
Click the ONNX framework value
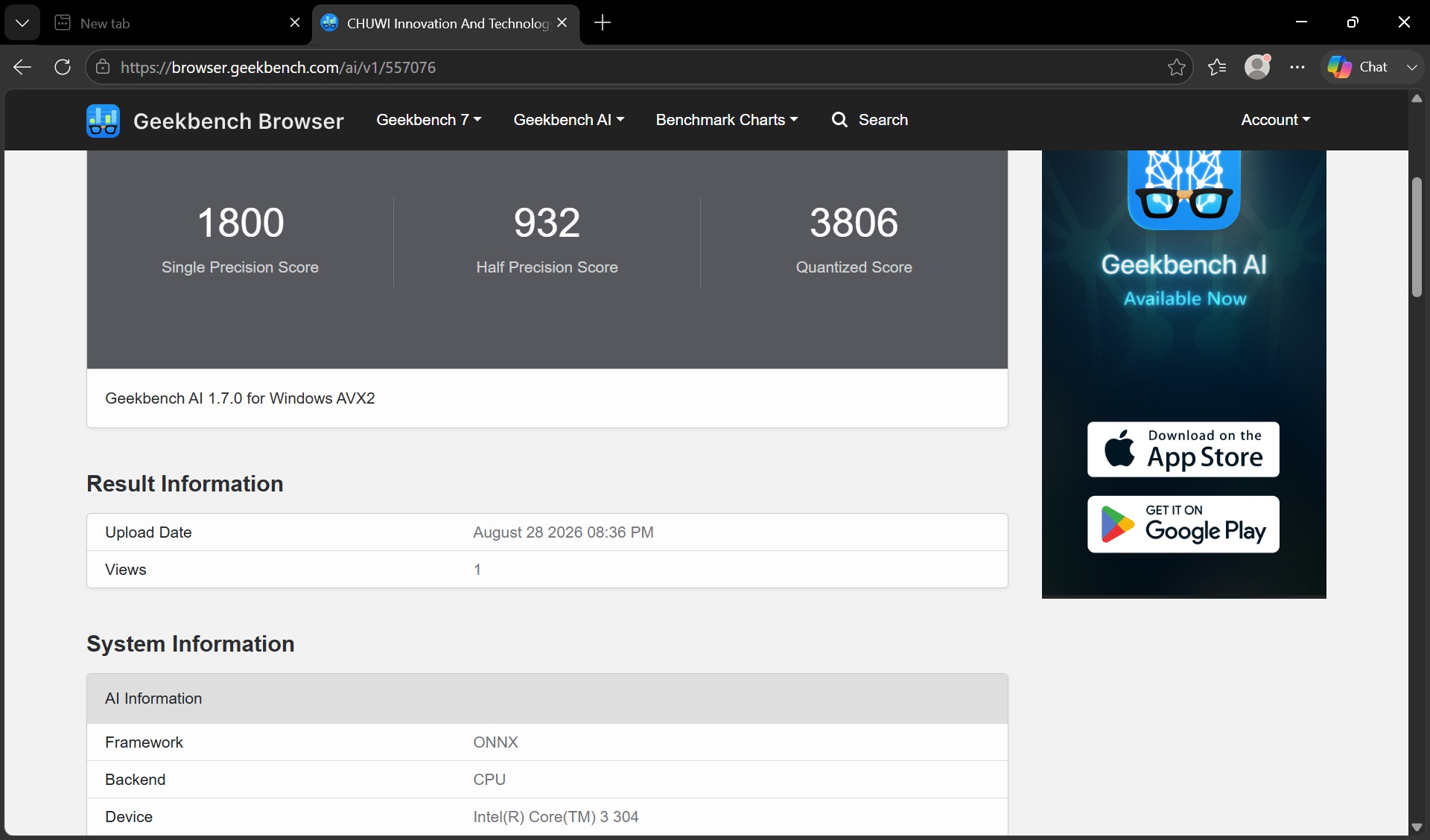pyautogui.click(x=496, y=742)
